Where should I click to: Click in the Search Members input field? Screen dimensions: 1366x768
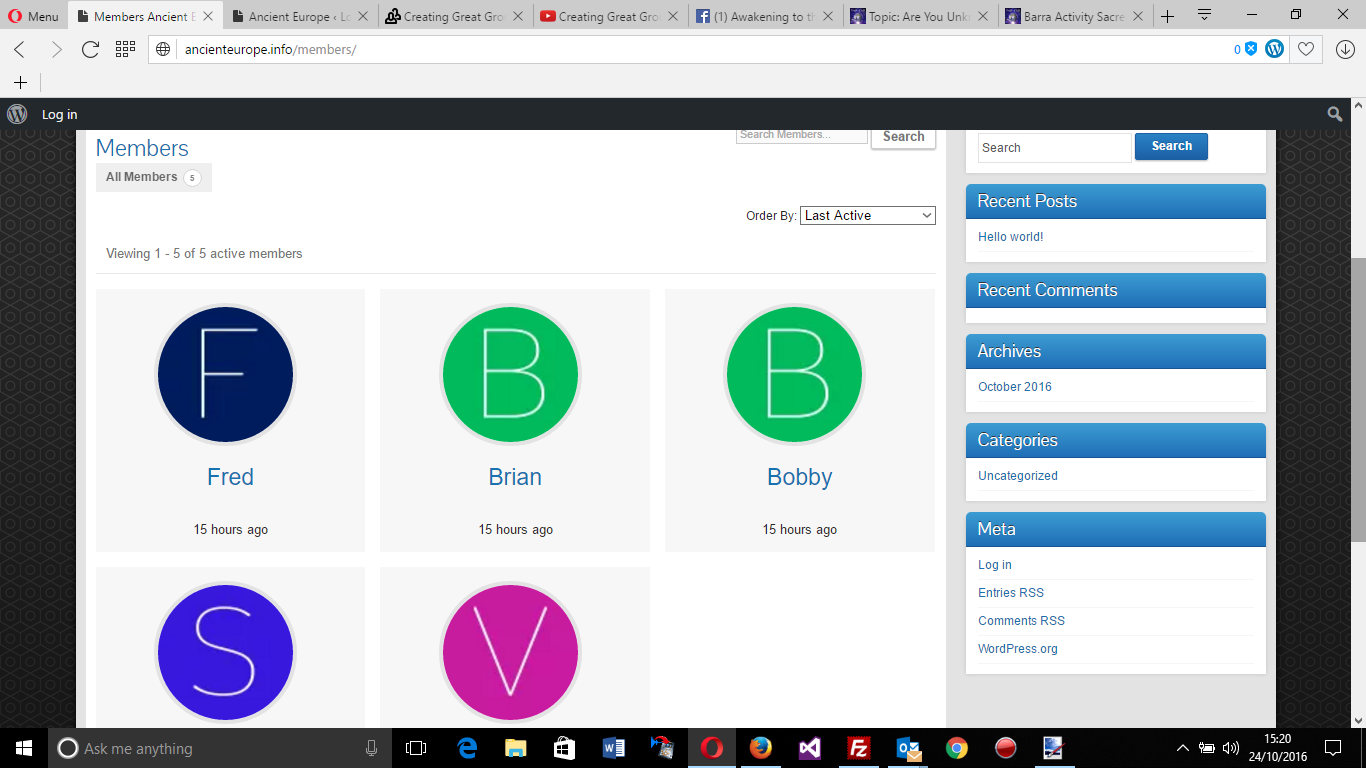click(801, 135)
